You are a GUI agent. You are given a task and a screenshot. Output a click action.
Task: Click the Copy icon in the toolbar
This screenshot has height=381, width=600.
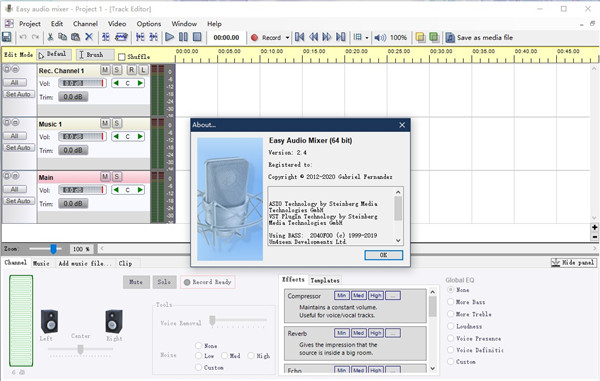pos(62,37)
